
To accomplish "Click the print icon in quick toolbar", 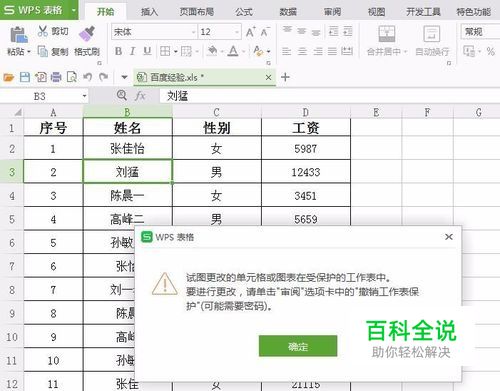I will (56, 78).
